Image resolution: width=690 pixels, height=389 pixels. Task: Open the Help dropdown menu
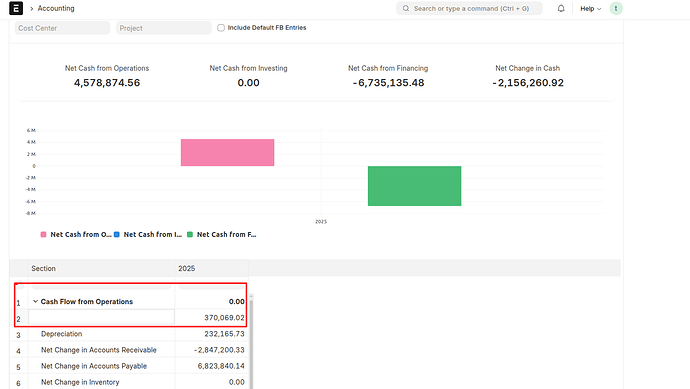tap(590, 8)
